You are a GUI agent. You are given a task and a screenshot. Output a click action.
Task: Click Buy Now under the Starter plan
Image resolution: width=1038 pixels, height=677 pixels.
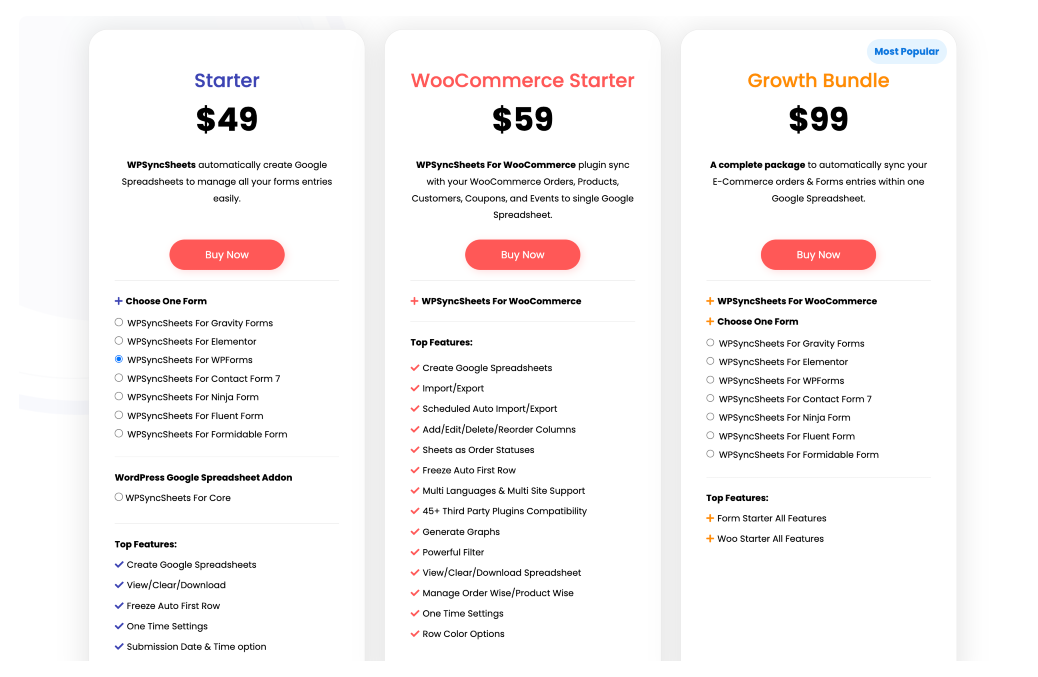click(x=226, y=254)
